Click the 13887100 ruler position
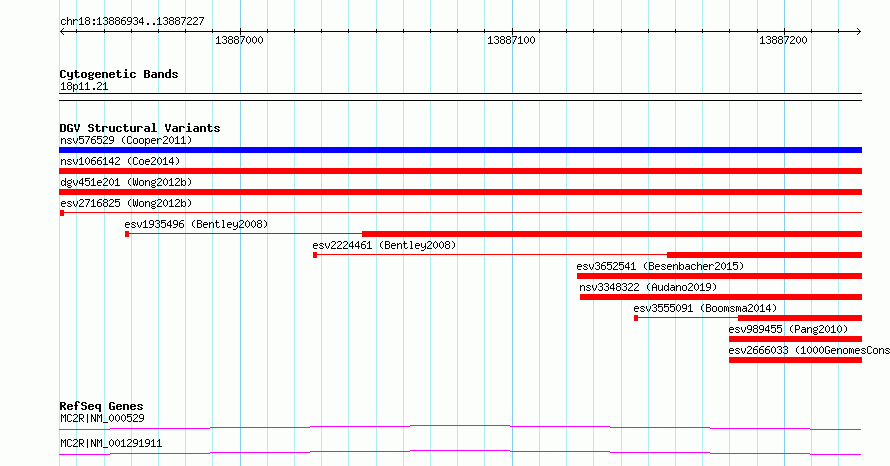Screen dimensions: 890x466 (511, 40)
